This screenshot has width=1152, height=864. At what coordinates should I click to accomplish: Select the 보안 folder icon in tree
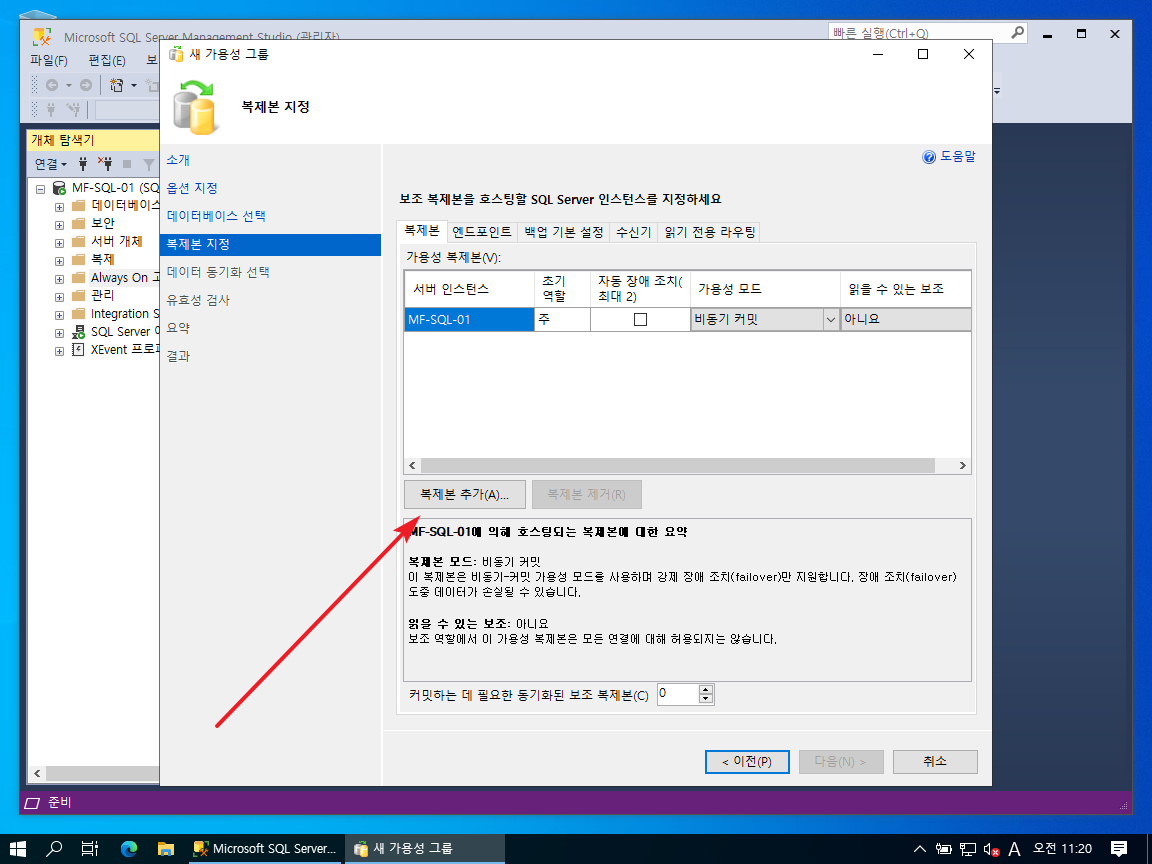(x=79, y=223)
